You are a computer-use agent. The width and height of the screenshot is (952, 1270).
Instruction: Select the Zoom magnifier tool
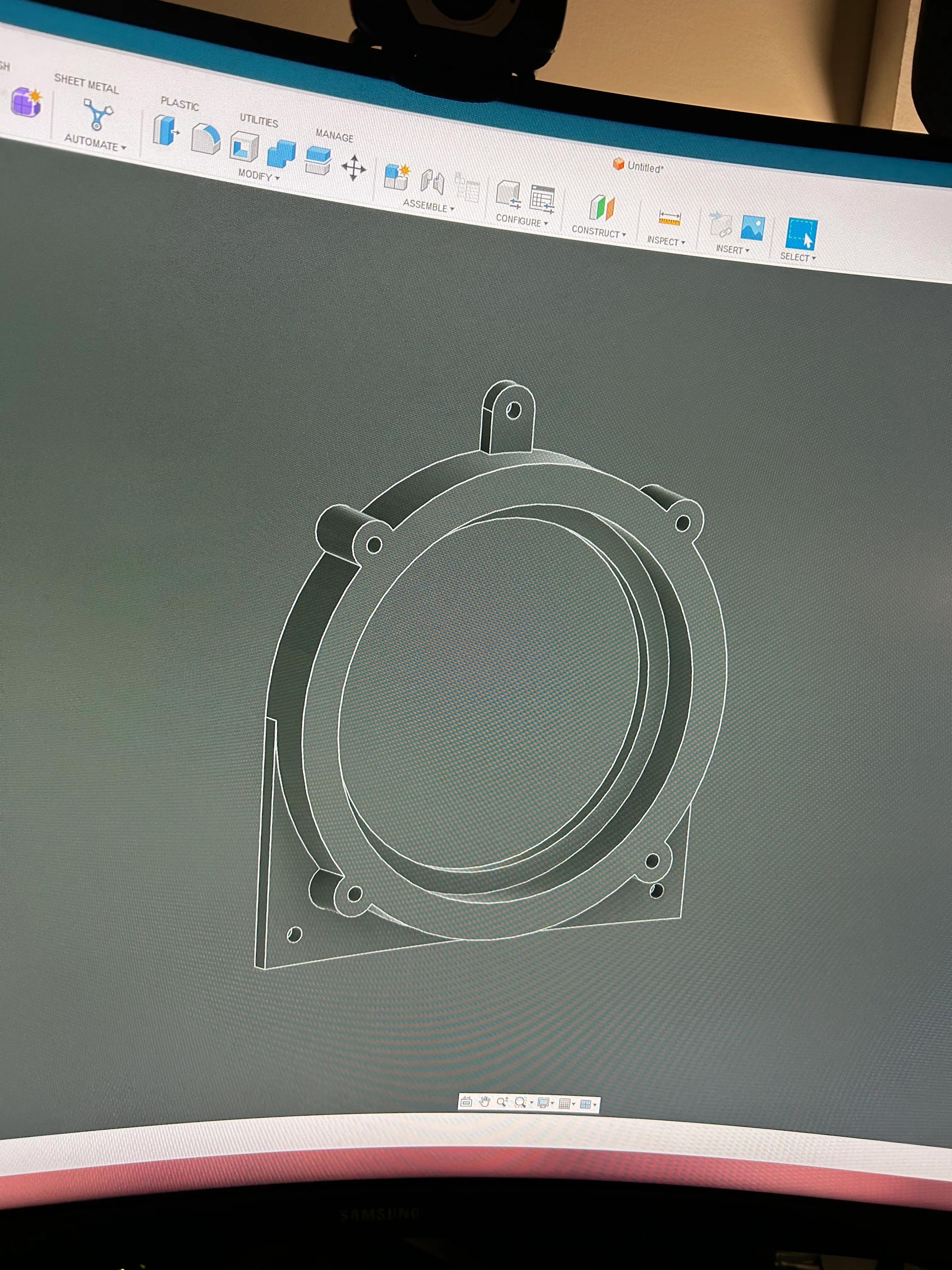(x=503, y=1102)
